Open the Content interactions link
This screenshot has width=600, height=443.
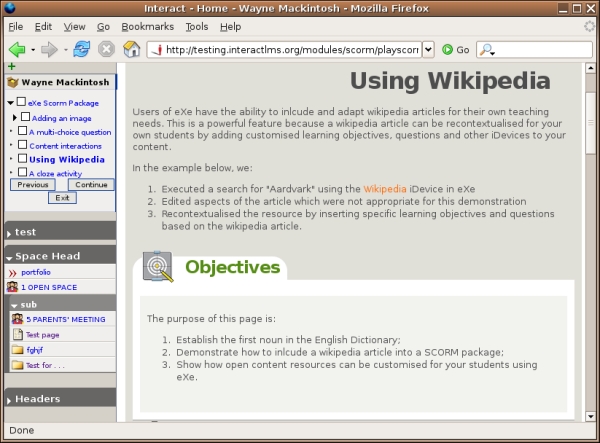(65, 146)
